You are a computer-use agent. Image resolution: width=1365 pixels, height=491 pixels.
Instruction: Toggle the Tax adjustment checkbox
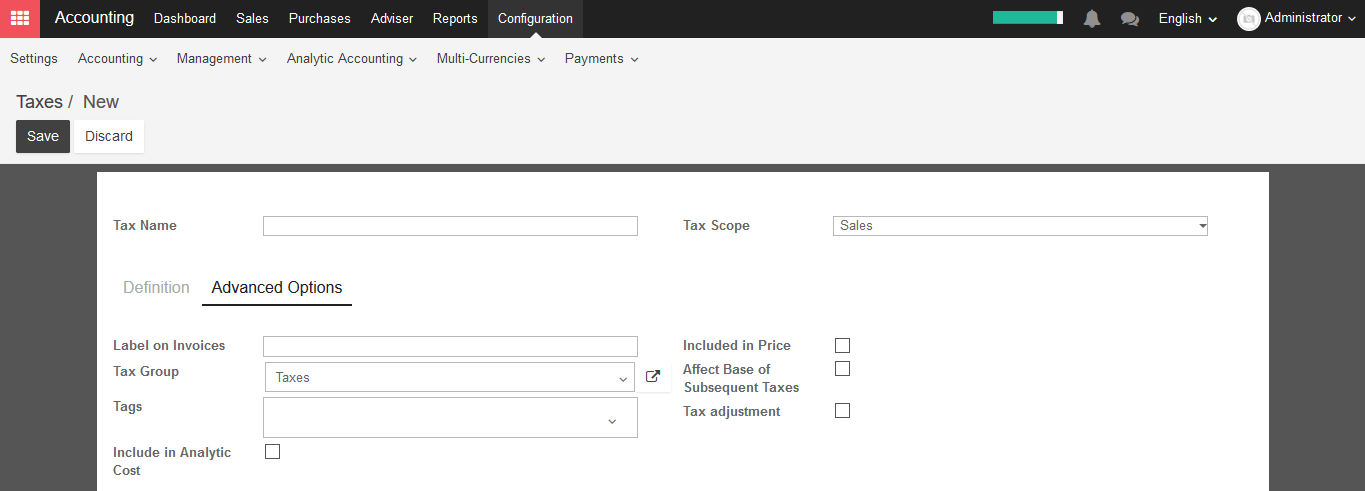tap(842, 410)
